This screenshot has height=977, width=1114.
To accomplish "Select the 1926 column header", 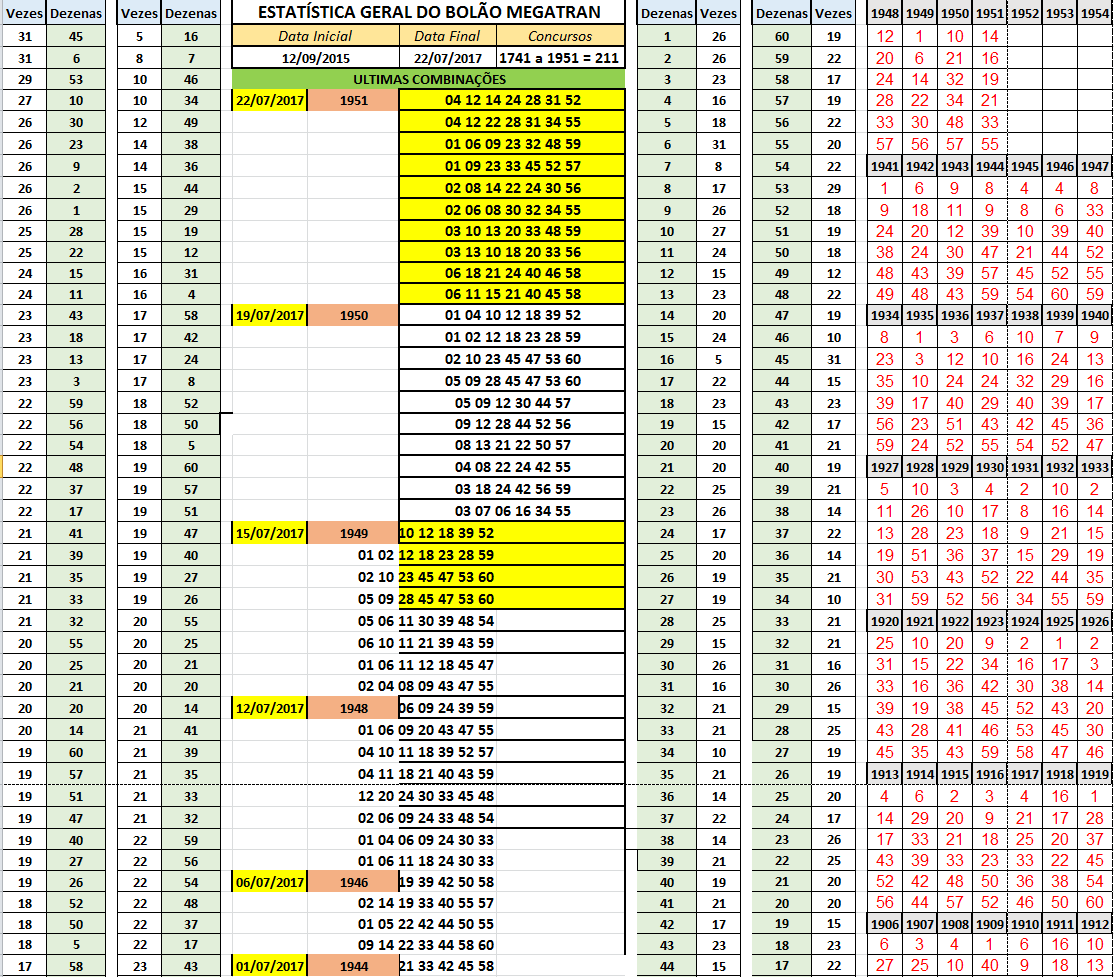I will (x=1095, y=621).
